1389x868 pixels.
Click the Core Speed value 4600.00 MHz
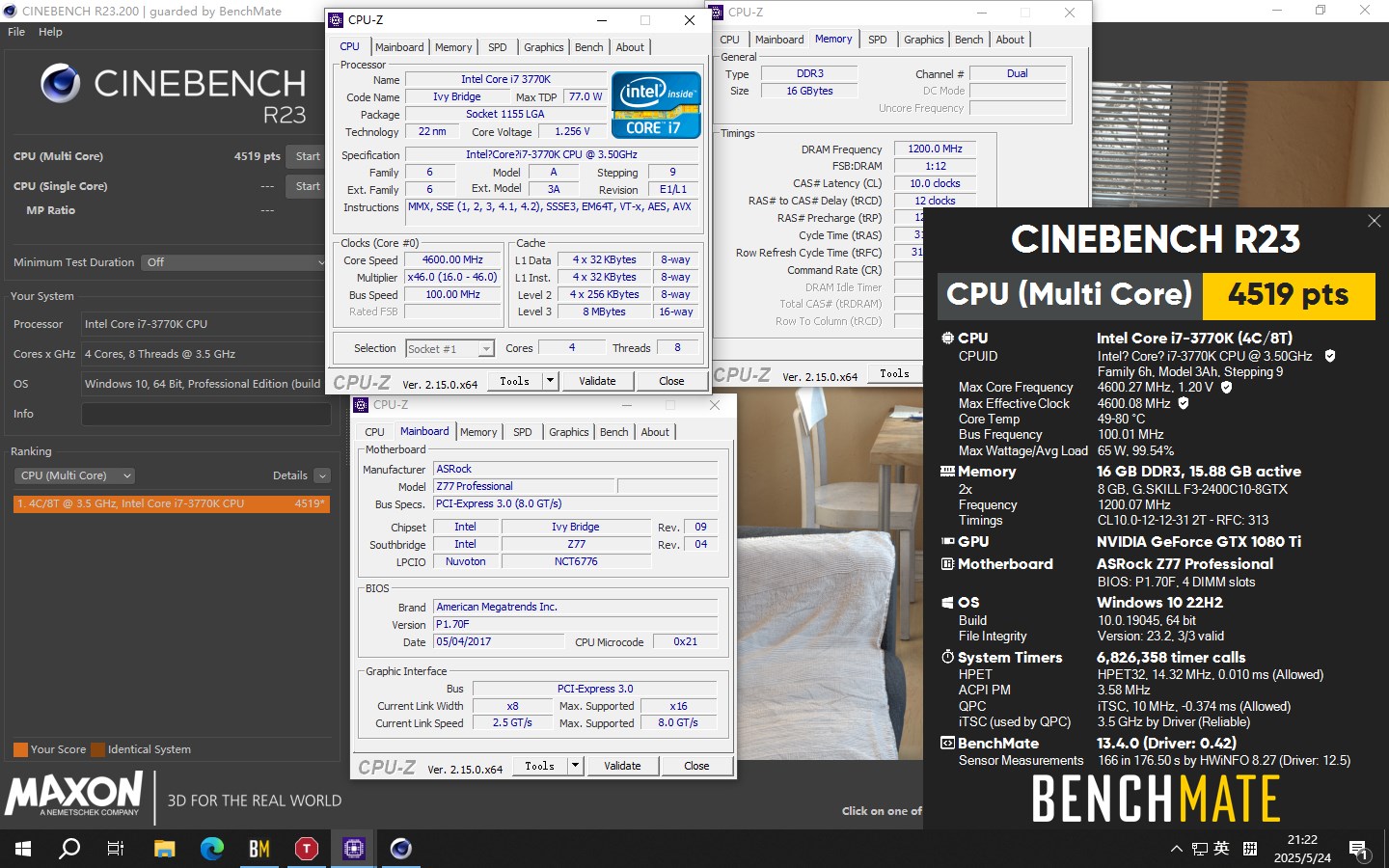coord(452,259)
